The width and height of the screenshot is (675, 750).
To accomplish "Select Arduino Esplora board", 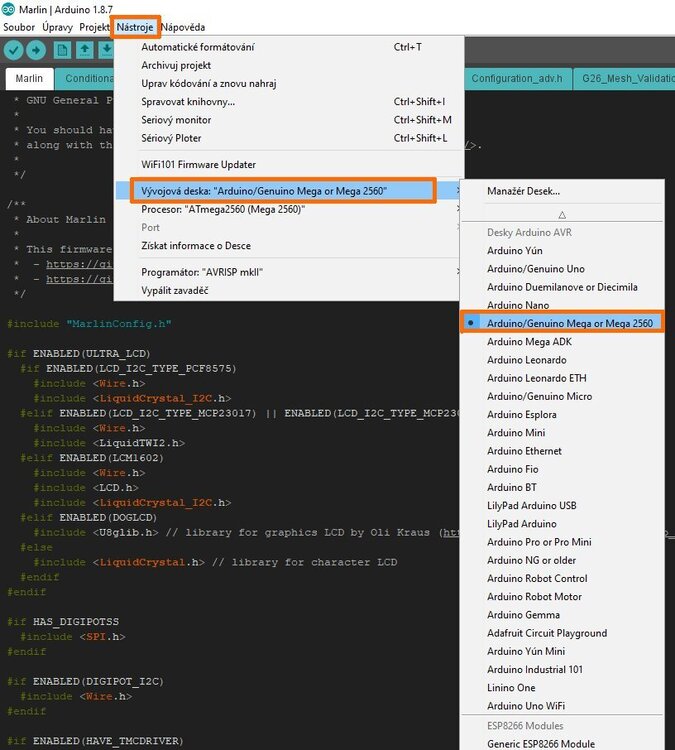I will [562, 414].
